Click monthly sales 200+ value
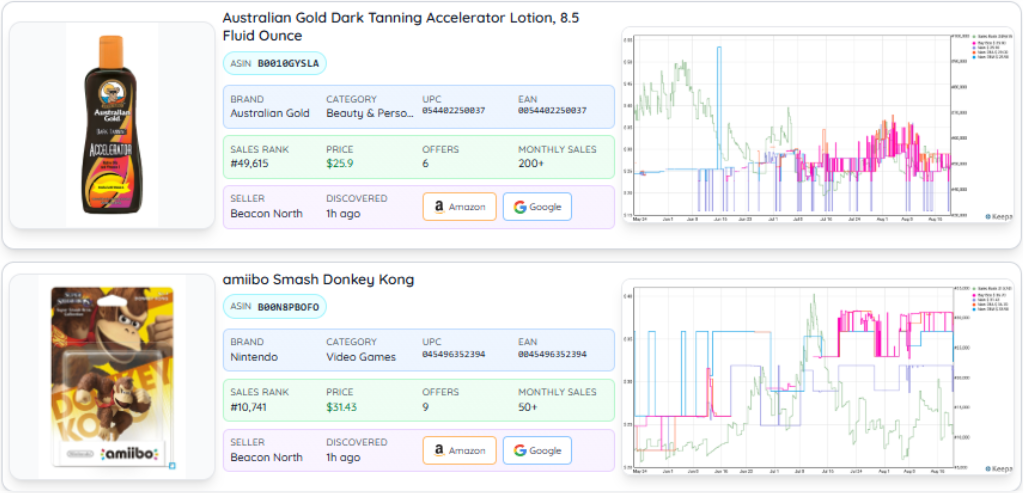 tap(530, 163)
